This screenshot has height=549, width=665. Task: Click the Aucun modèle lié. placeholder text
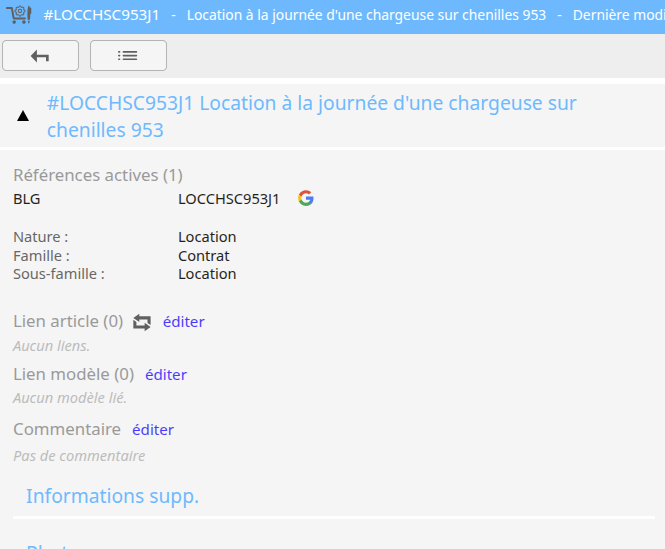70,398
